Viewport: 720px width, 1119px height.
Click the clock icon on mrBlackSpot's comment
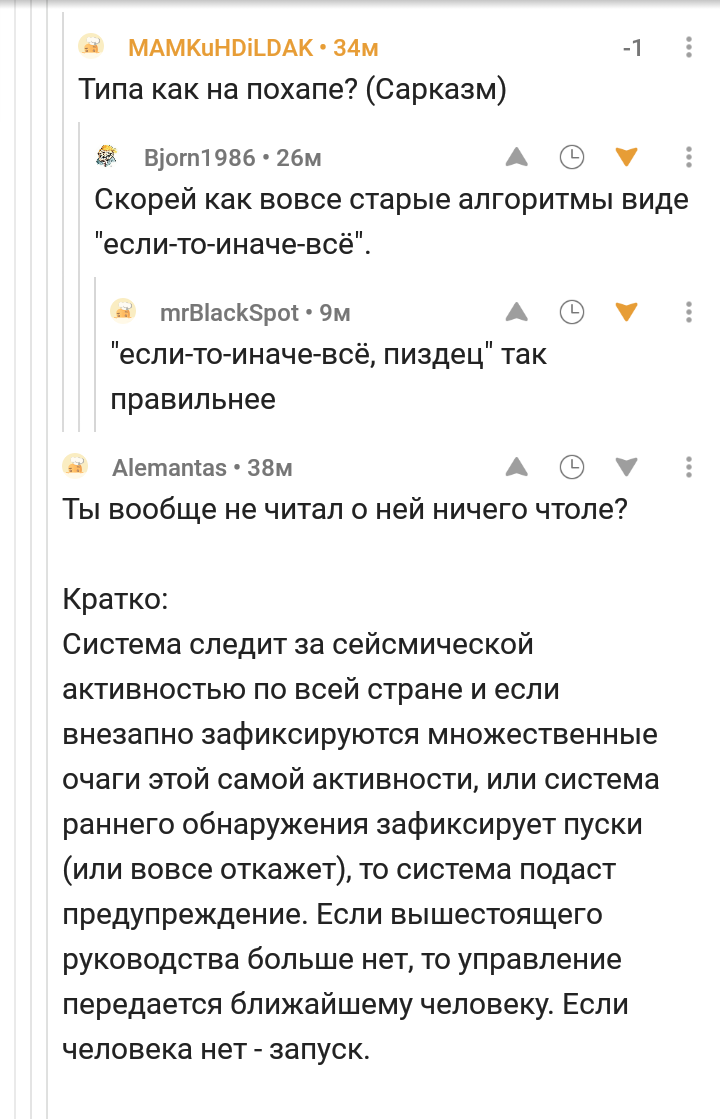coord(572,312)
